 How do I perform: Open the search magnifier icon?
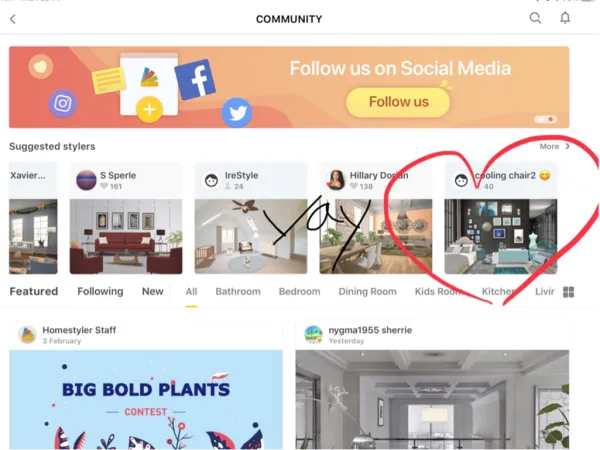pos(535,18)
